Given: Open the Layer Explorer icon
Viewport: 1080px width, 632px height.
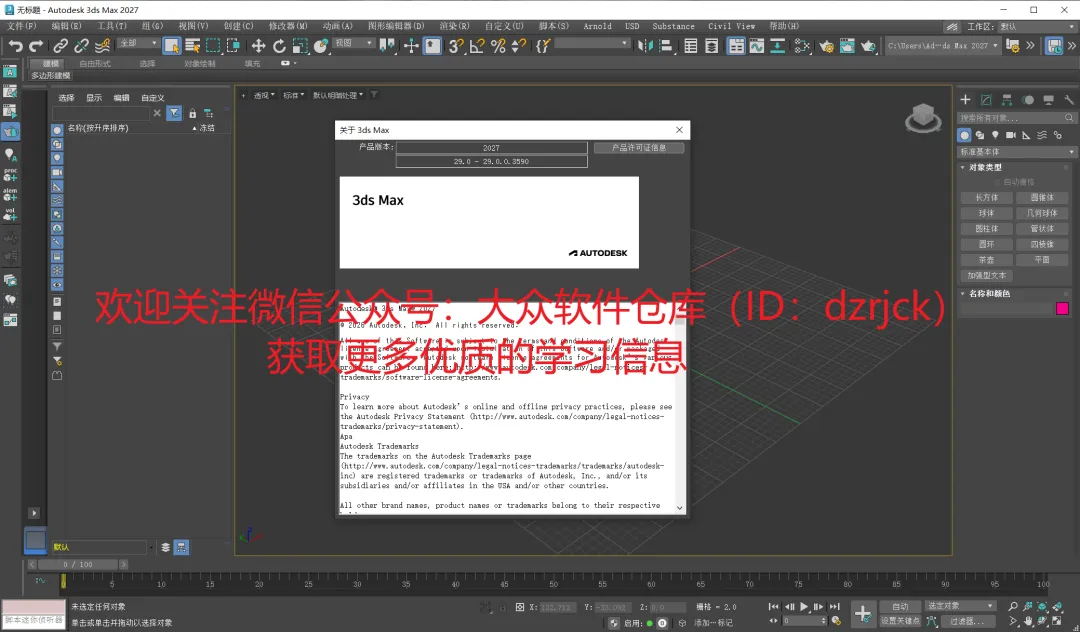Looking at the screenshot, I should click(x=712, y=45).
